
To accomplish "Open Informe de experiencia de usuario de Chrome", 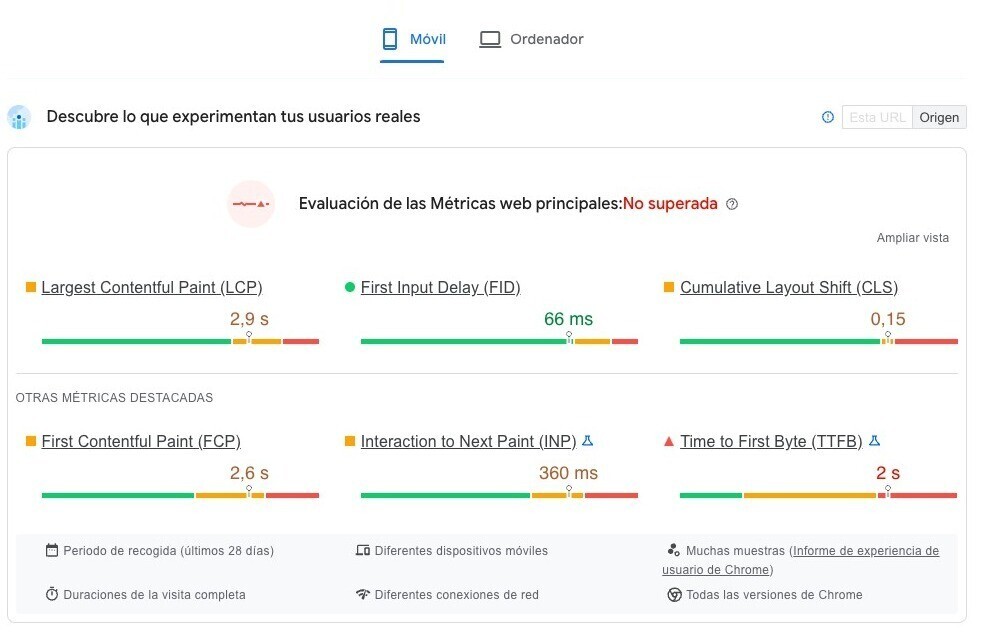I will click(800, 560).
